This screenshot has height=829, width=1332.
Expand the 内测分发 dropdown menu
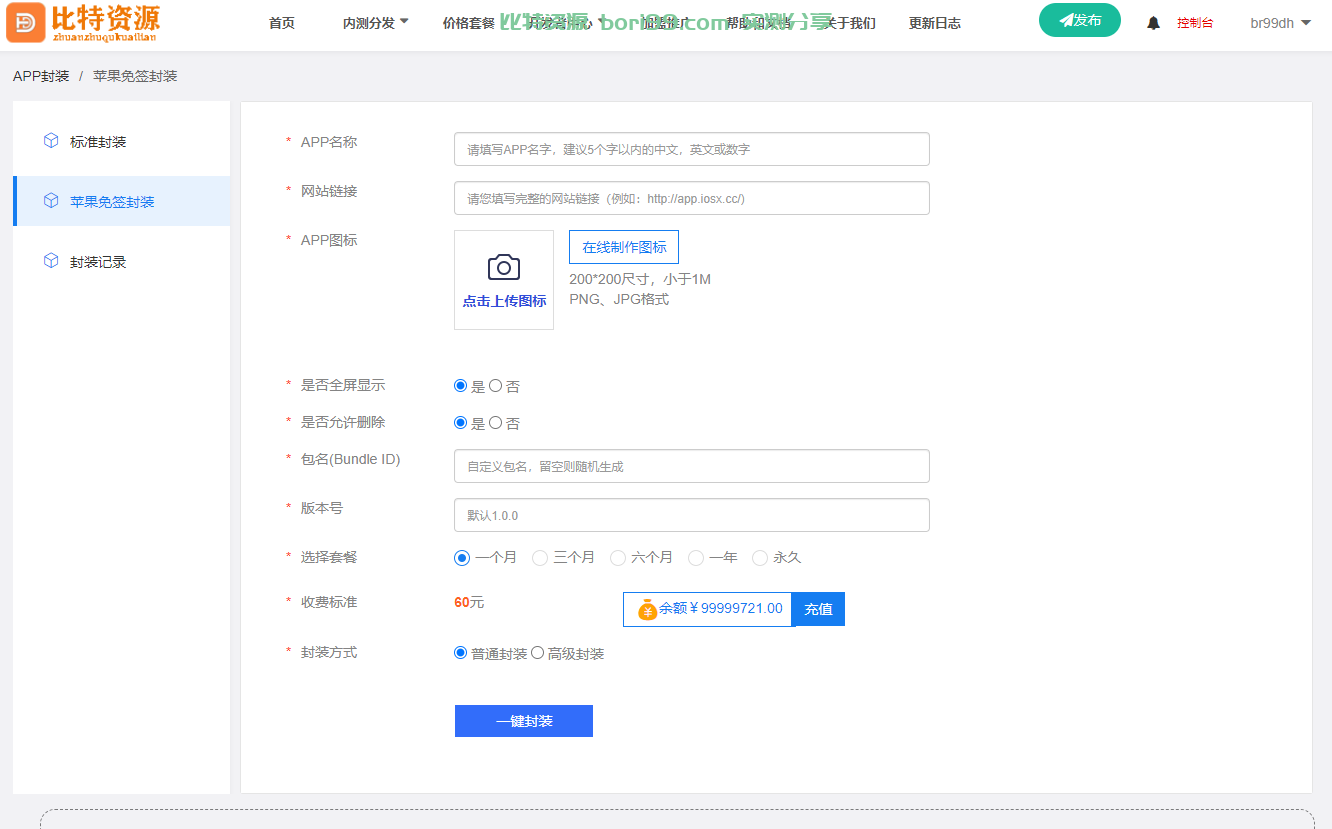pyautogui.click(x=376, y=23)
